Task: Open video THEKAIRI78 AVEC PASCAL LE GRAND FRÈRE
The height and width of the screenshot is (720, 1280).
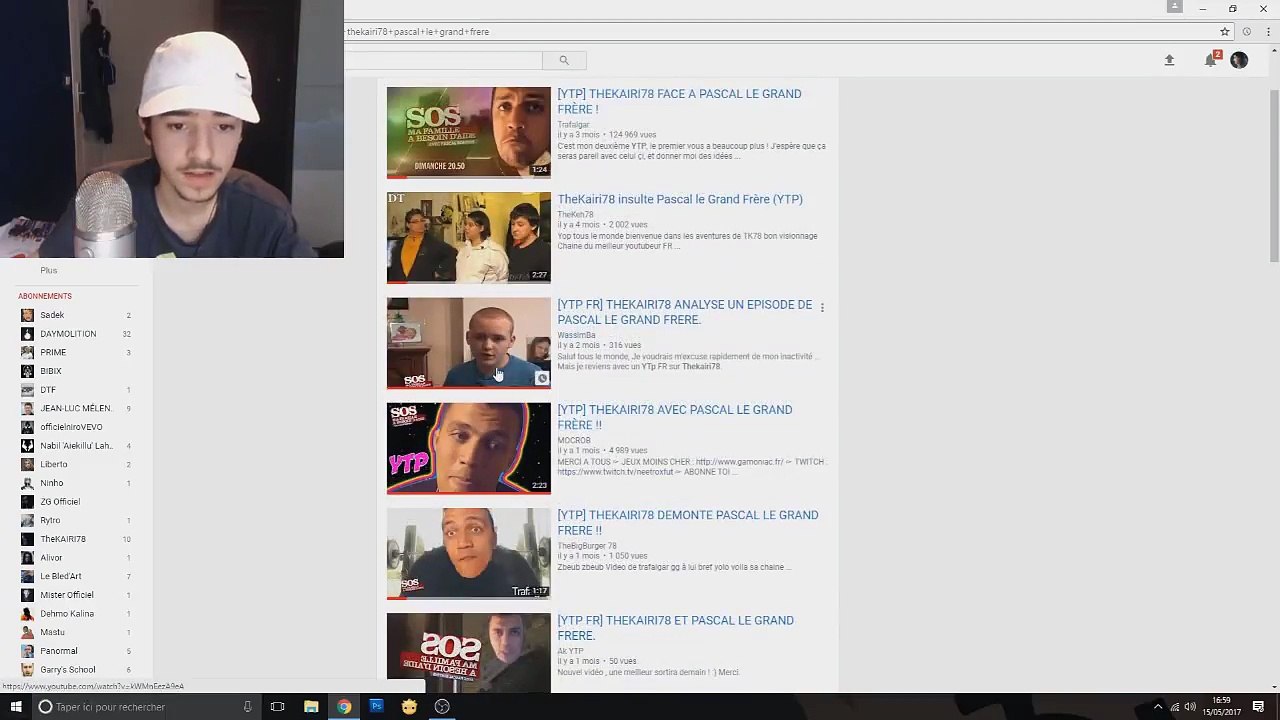Action: [675, 417]
